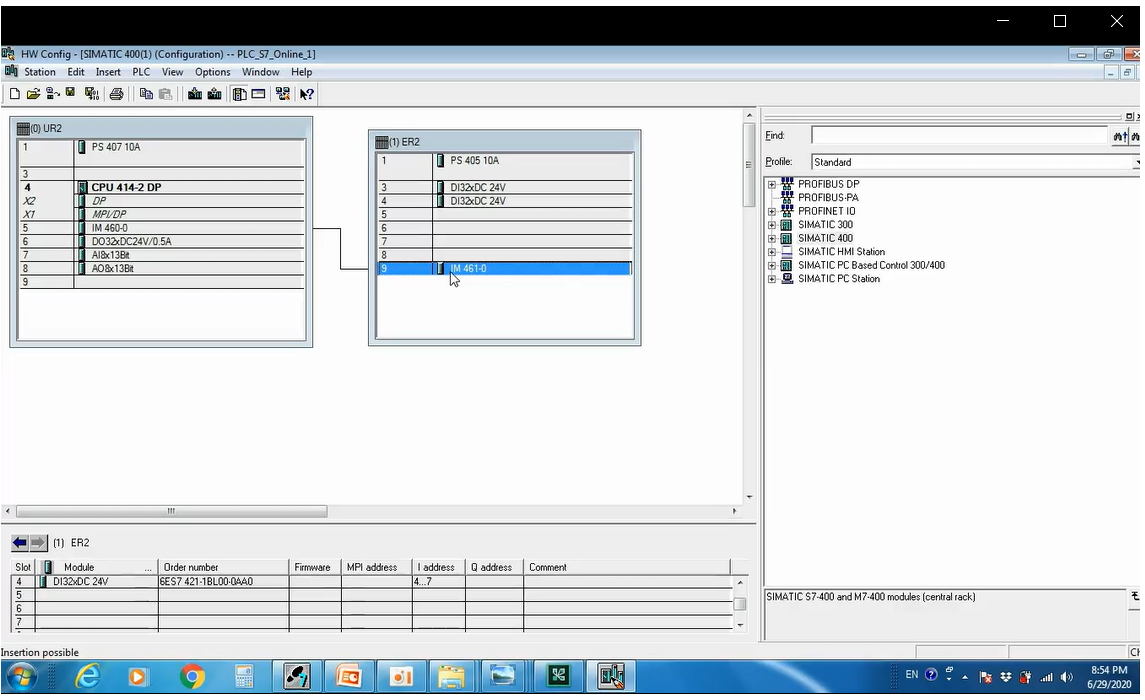The image size is (1145, 700).
Task: Open the Profile dropdown set to Standard
Action: [x=975, y=163]
